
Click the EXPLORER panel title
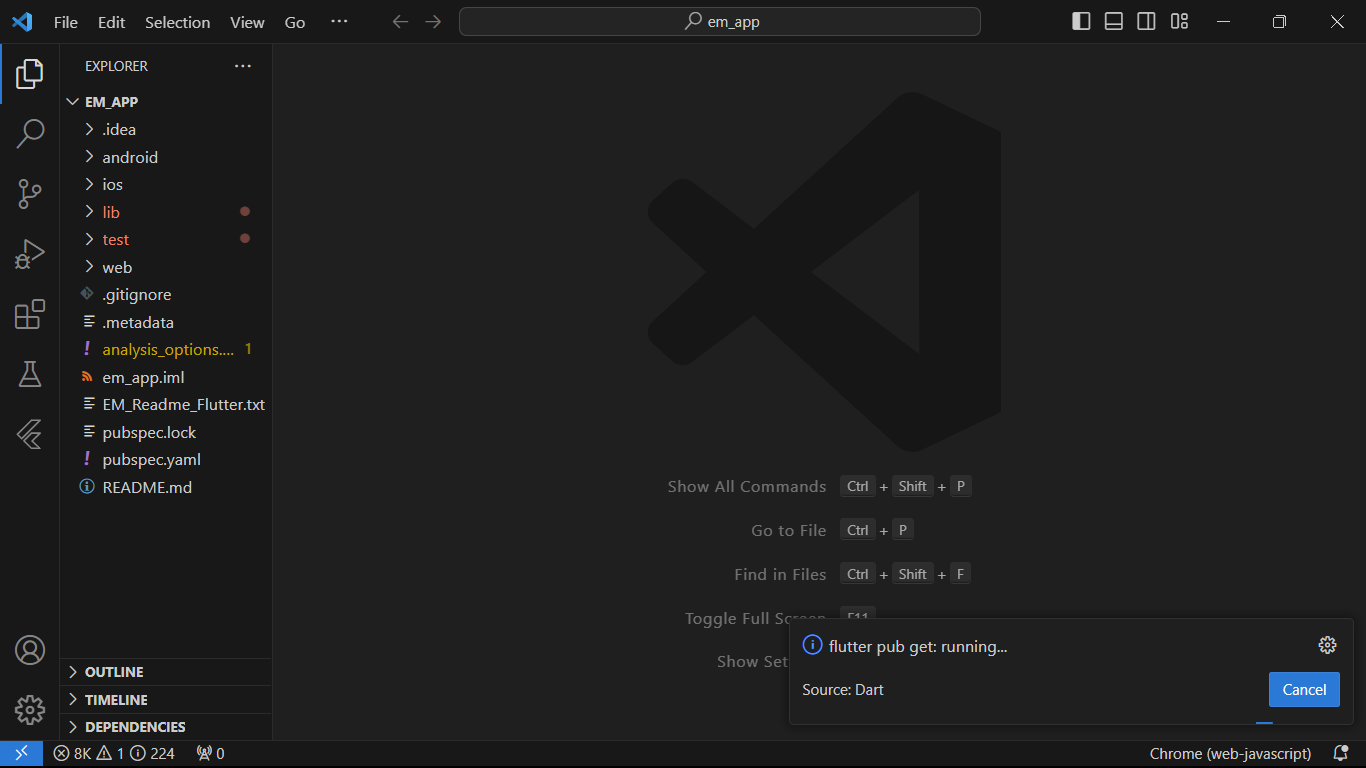click(116, 66)
